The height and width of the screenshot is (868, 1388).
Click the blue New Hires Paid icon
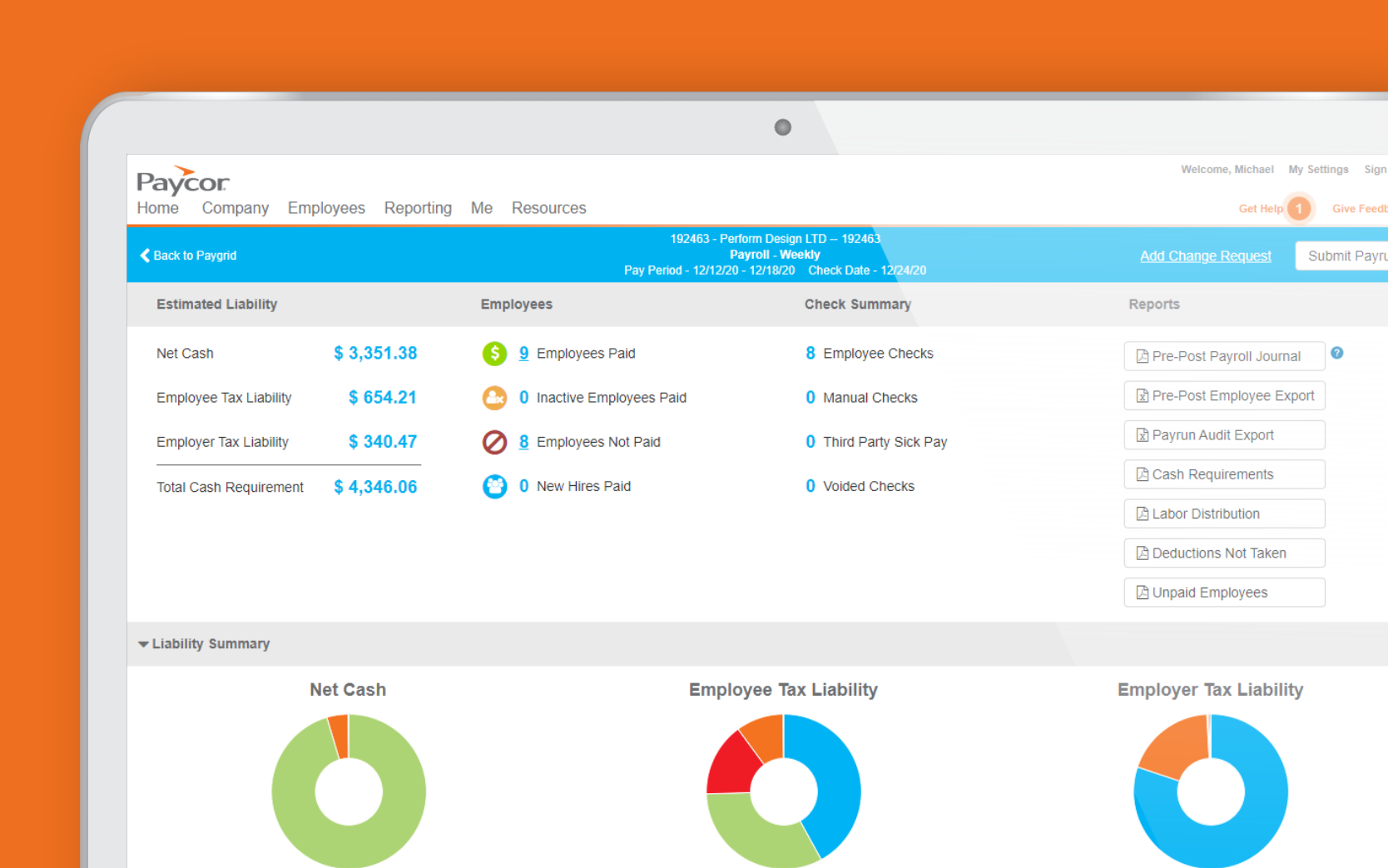pyautogui.click(x=494, y=486)
